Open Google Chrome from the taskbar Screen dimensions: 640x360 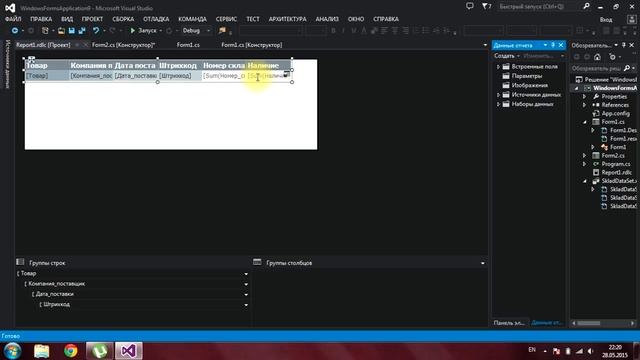(71, 351)
